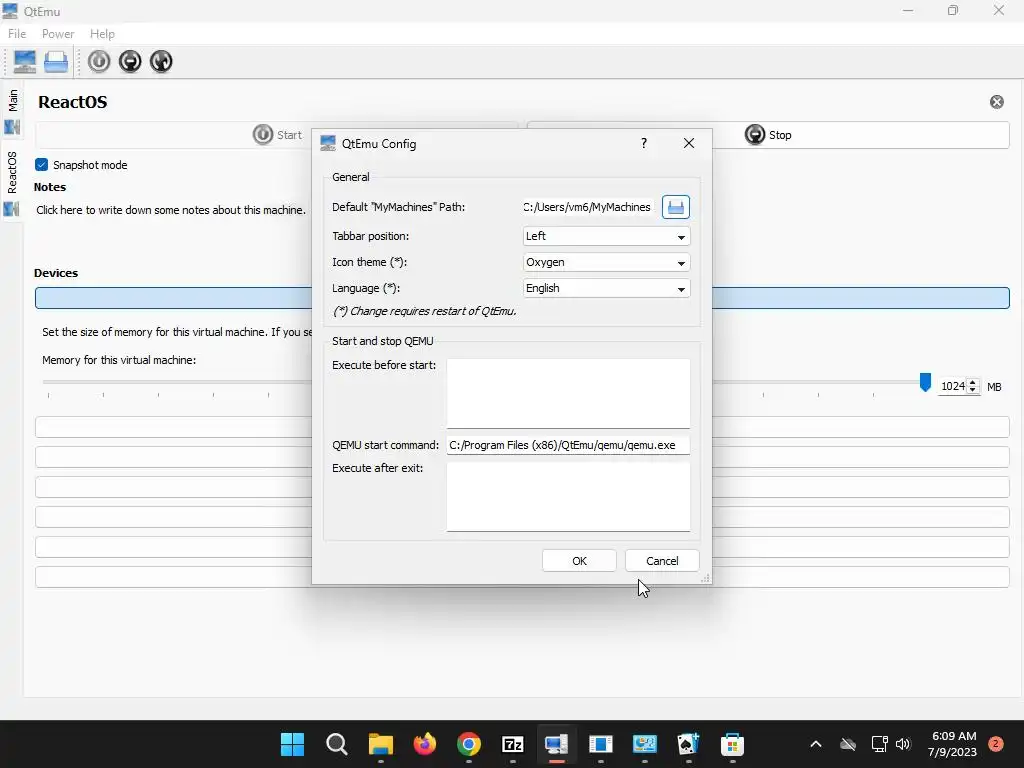Click the help question mark in QtEmu Config
This screenshot has width=1024, height=768.
click(644, 143)
